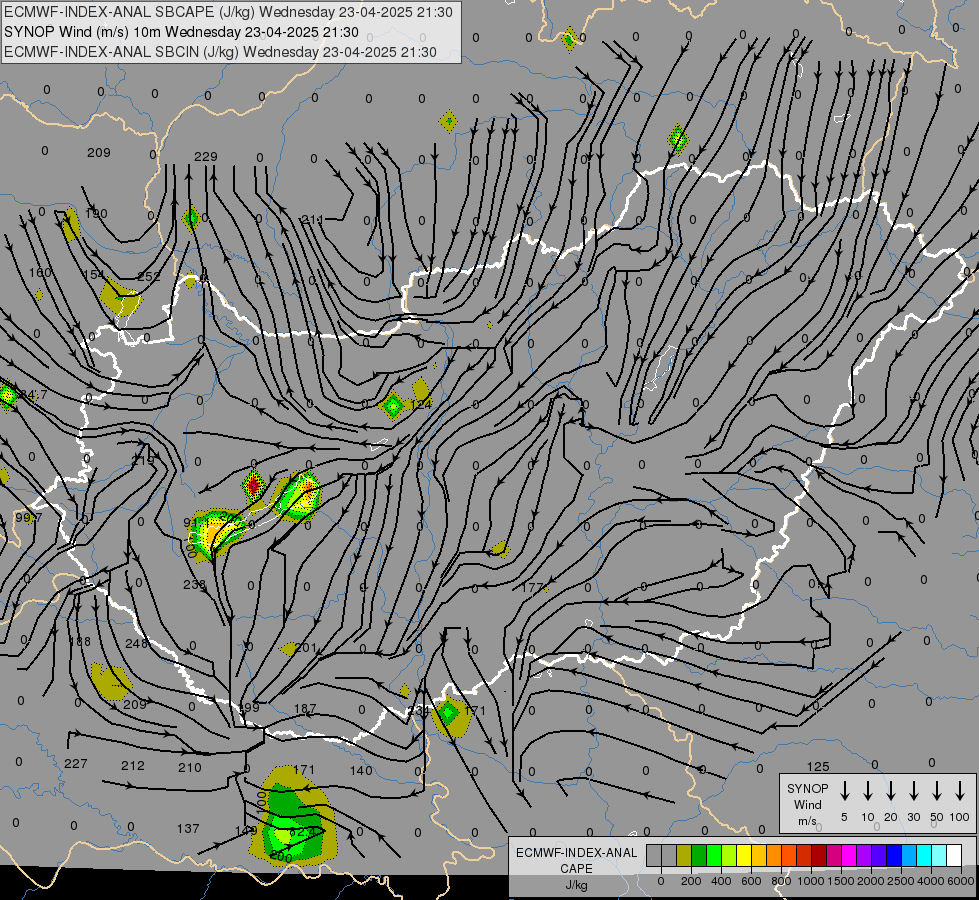Click the 1500 tick label on CAPE scale

tap(840, 881)
